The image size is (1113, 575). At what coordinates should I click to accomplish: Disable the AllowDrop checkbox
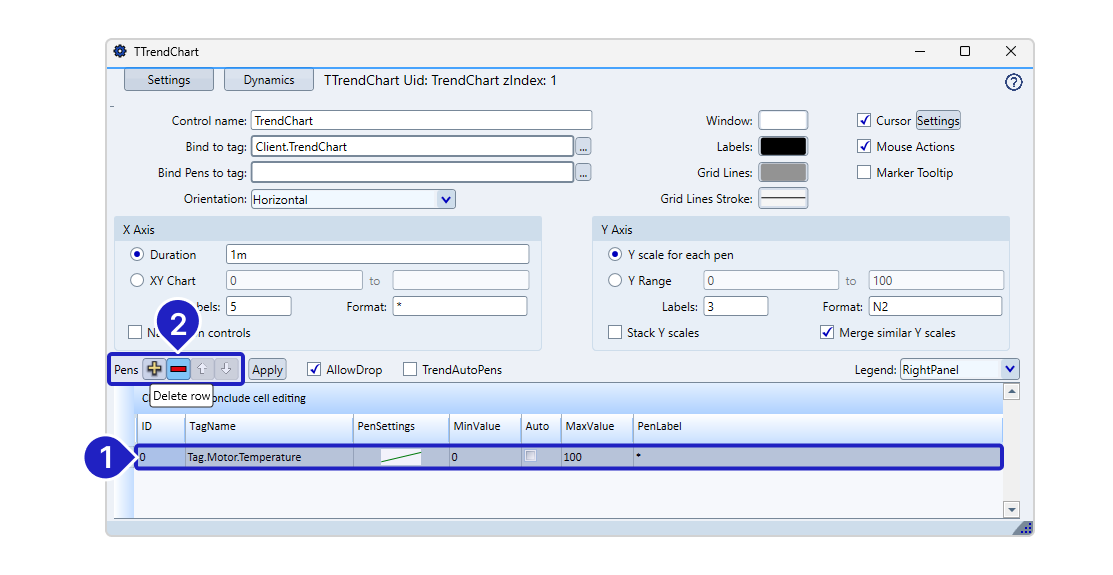pyautogui.click(x=314, y=370)
